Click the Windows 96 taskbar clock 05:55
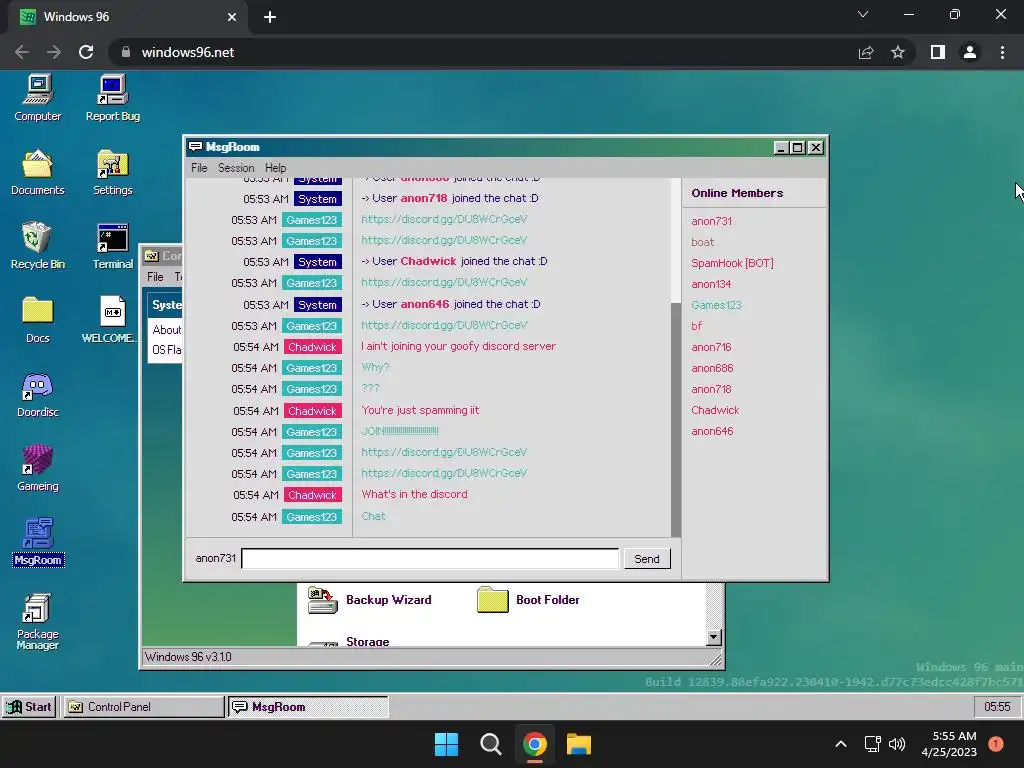 tap(997, 707)
